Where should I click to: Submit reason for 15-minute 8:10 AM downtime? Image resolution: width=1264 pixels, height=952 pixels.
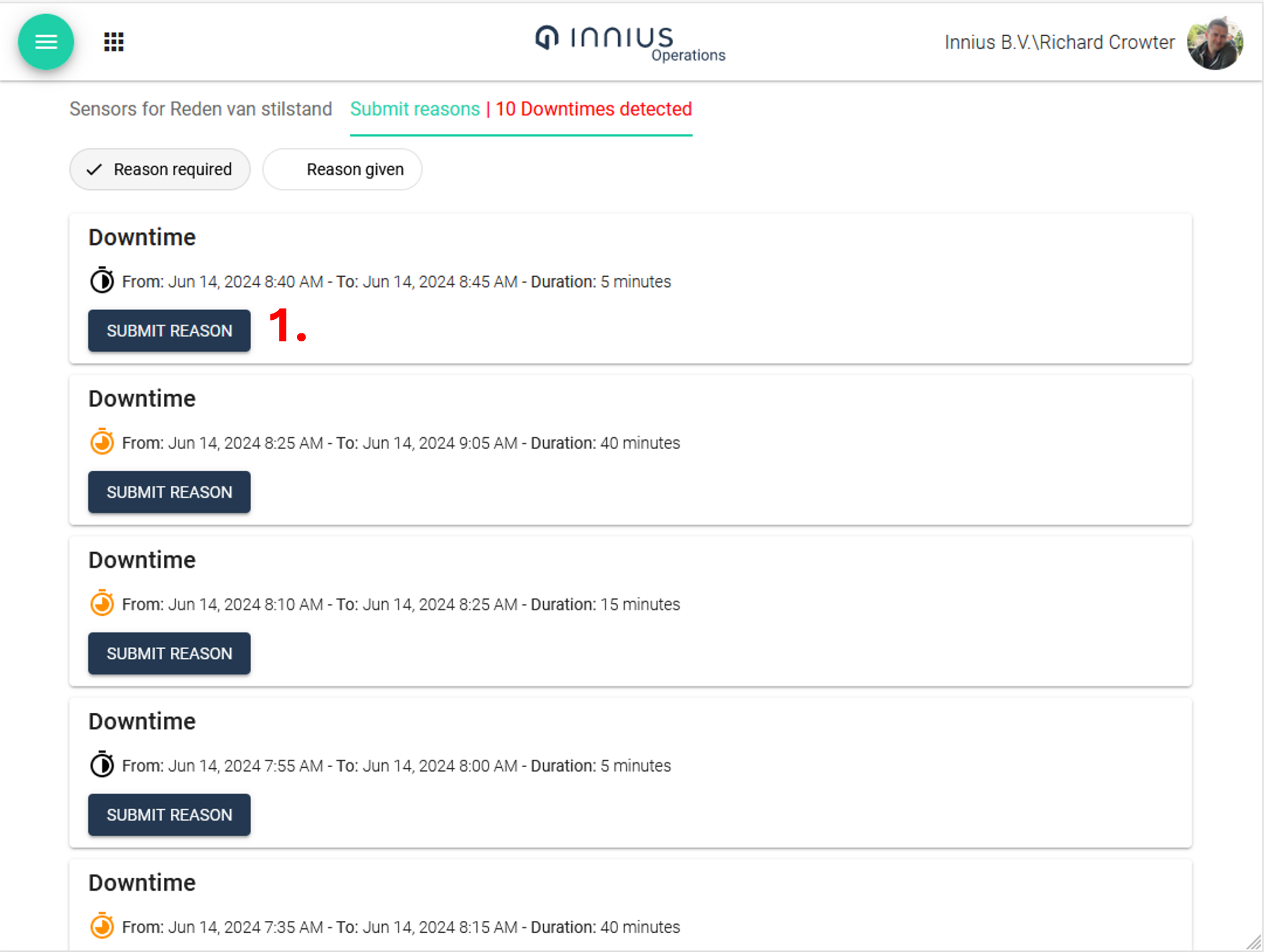[x=169, y=653]
